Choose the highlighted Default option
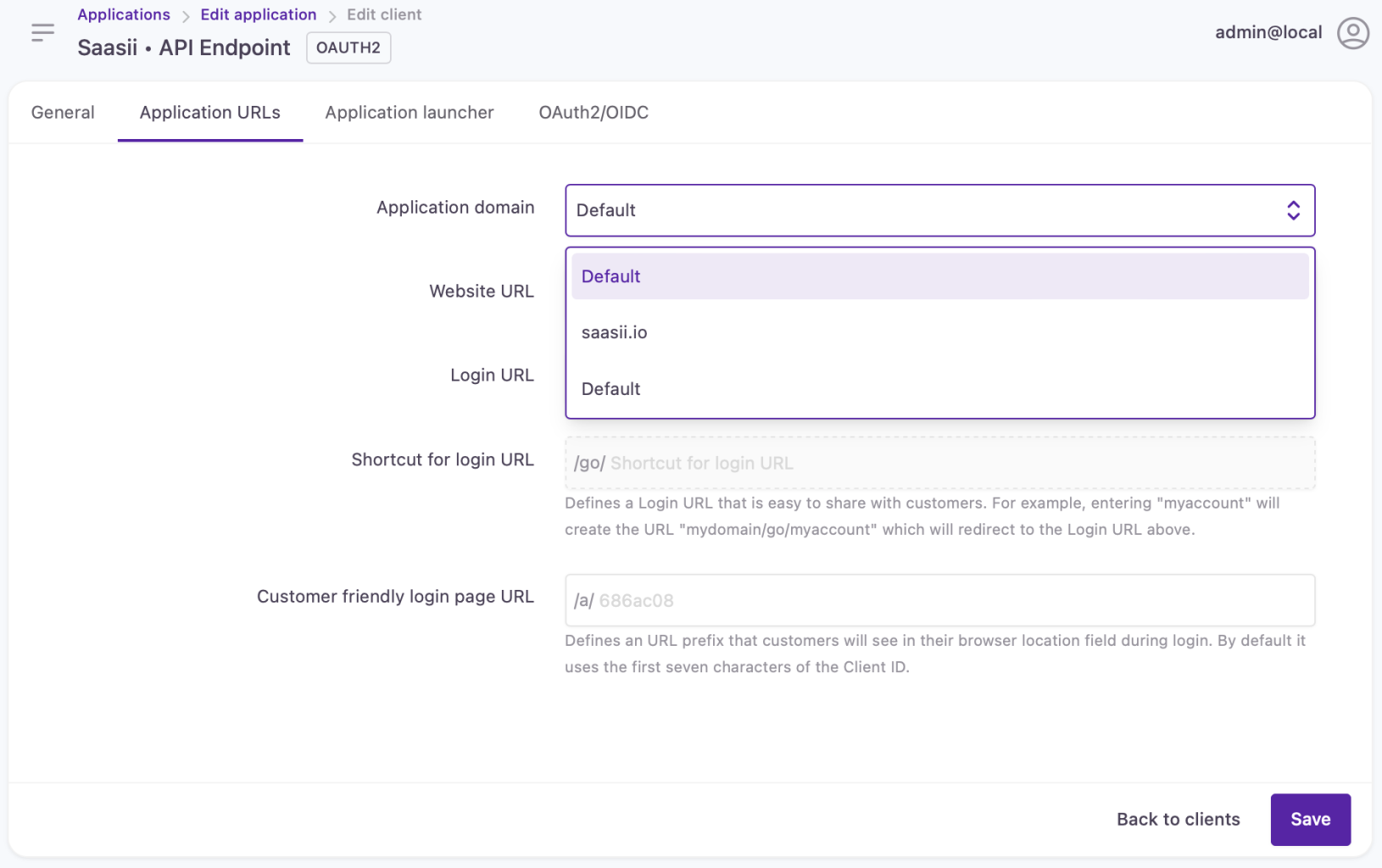 pos(939,276)
